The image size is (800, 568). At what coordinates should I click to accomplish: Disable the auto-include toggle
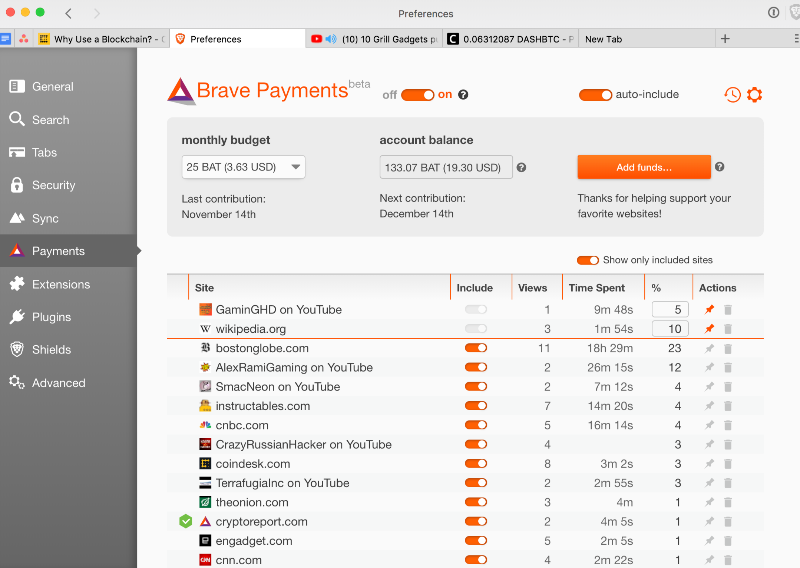(595, 95)
